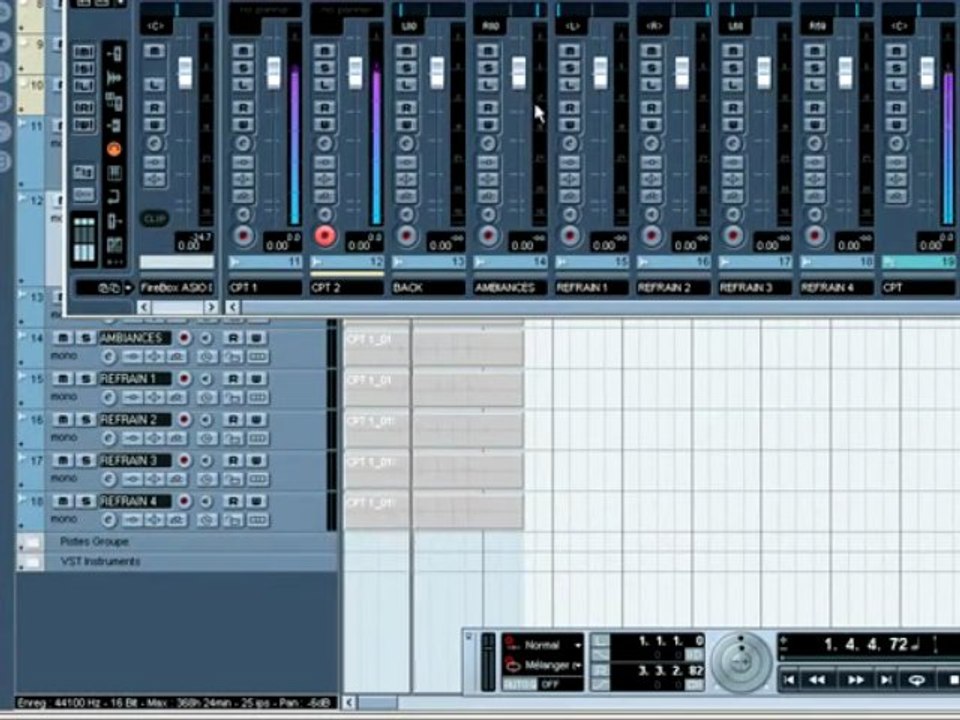
Task: Solo the REFRAIN 1 track
Action: tap(86, 379)
